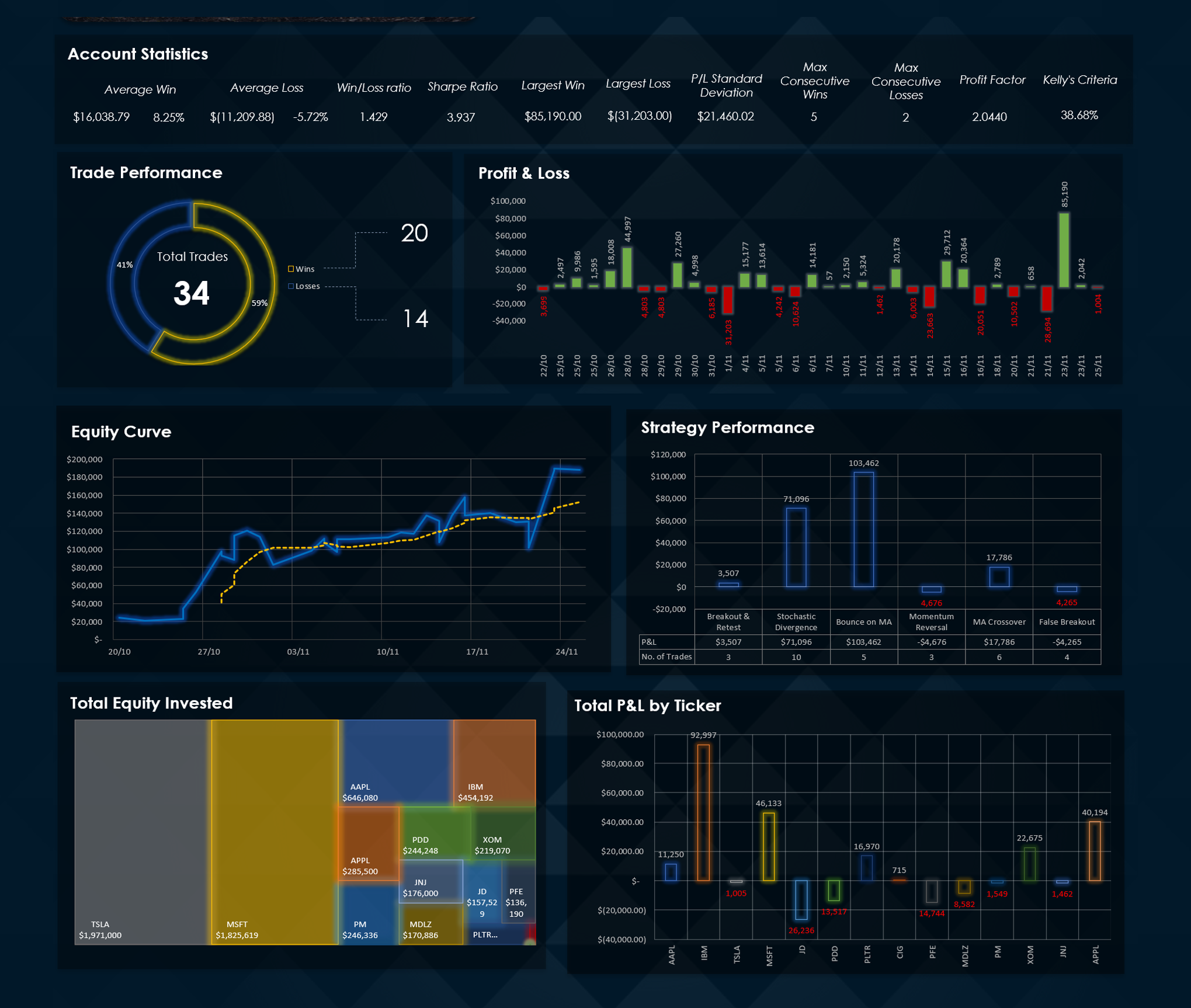Click the 44,997 green profit bar

click(627, 267)
